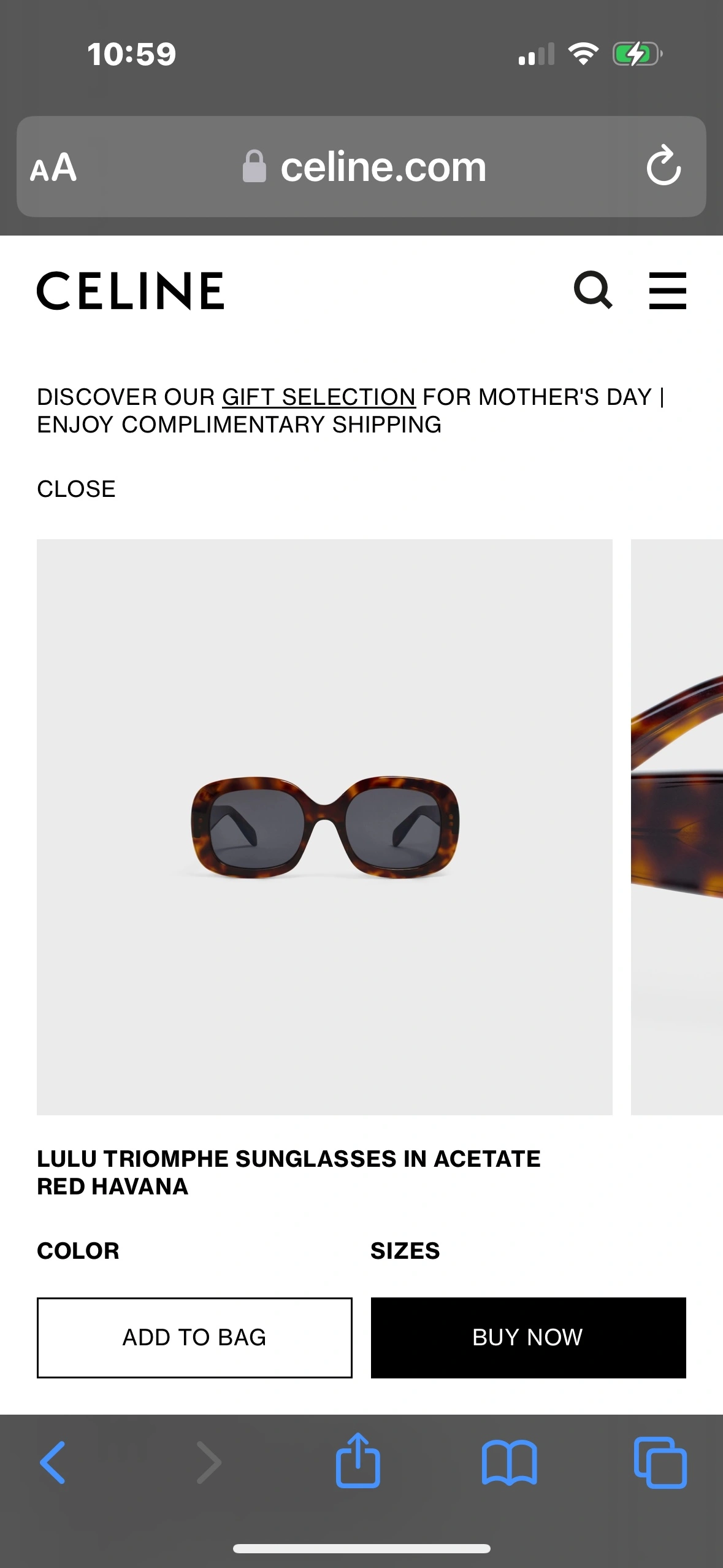723x1568 pixels.
Task: Click the ADD TO BAG button
Action: click(x=194, y=1337)
